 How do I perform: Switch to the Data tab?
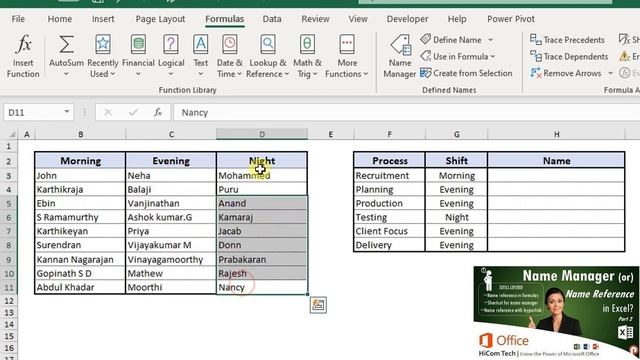click(x=272, y=19)
